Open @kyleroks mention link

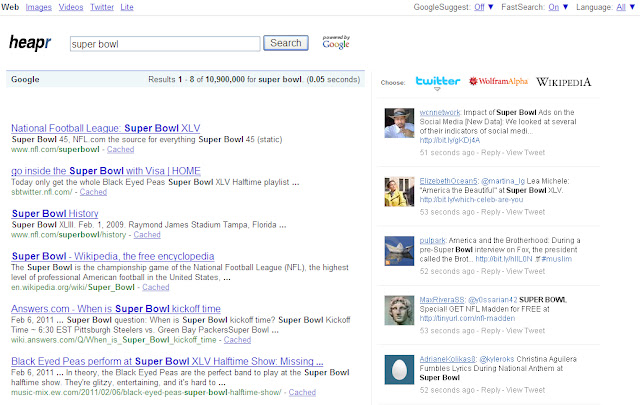point(497,359)
